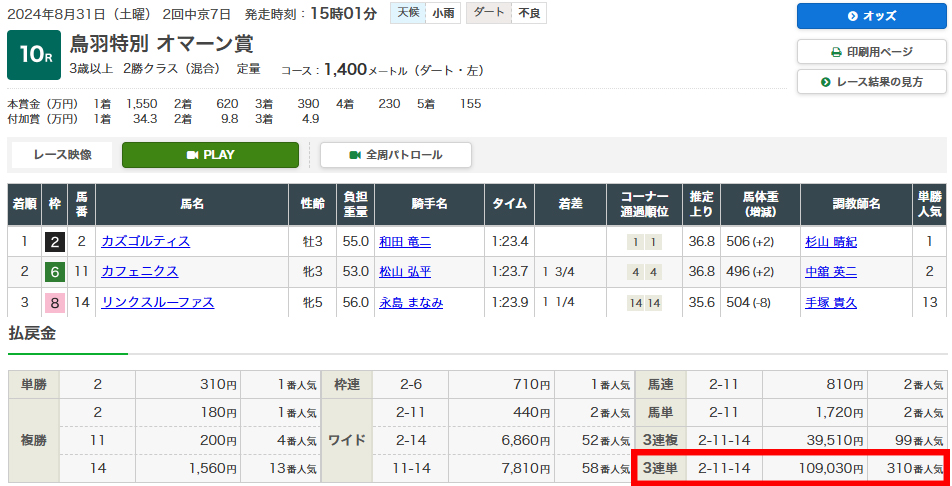Open 全周パトロール patrol video
This screenshot has width=952, height=486.
396,155
